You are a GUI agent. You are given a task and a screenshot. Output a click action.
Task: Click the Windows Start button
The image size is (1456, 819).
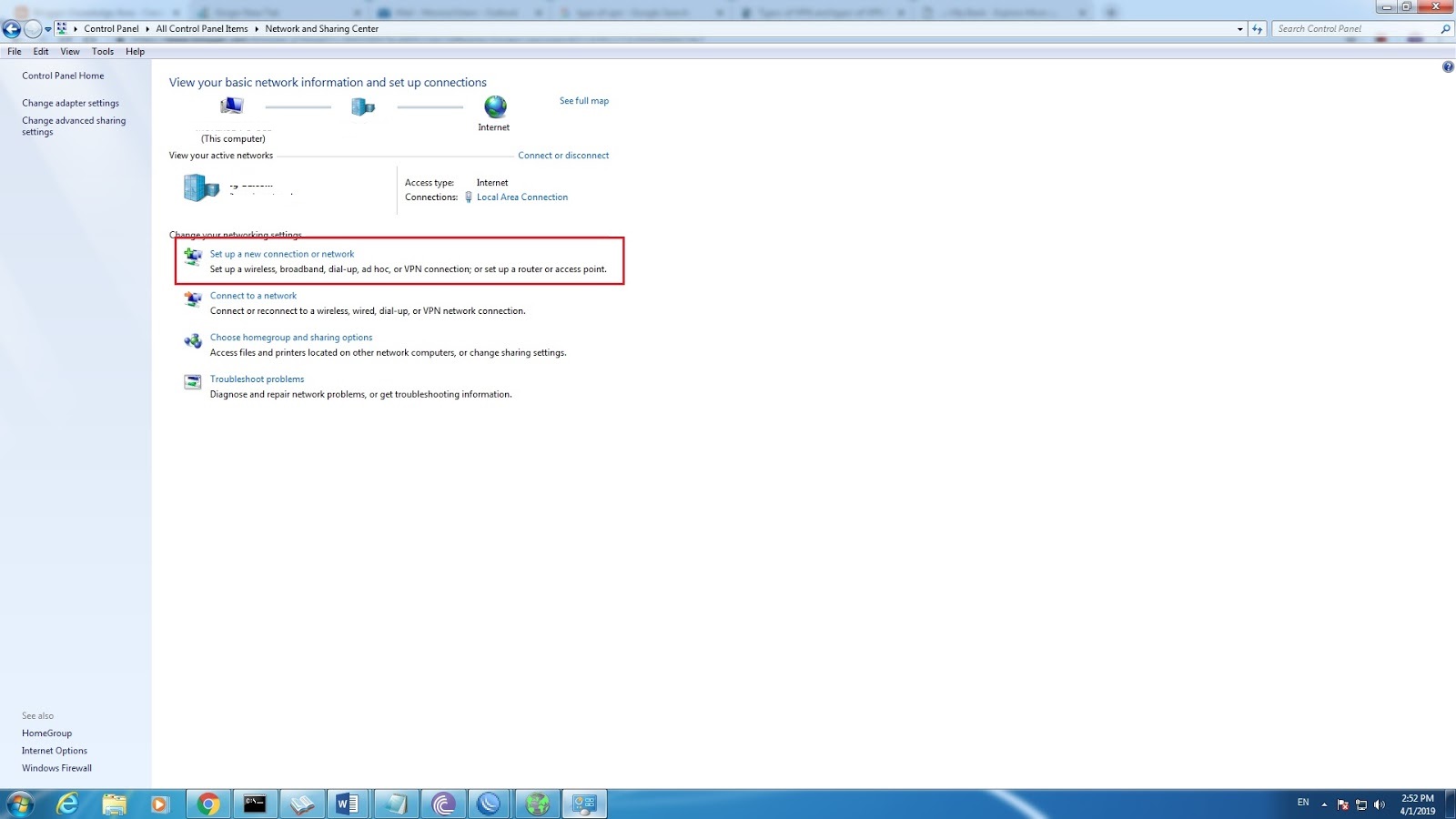click(18, 804)
